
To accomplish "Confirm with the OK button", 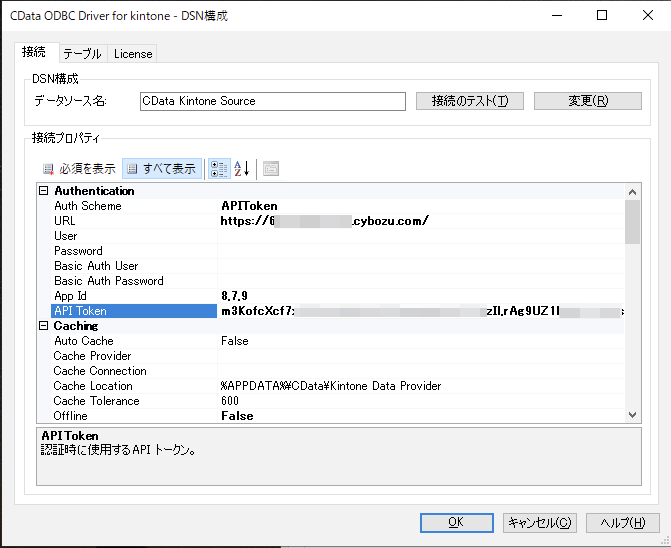I will pos(457,523).
